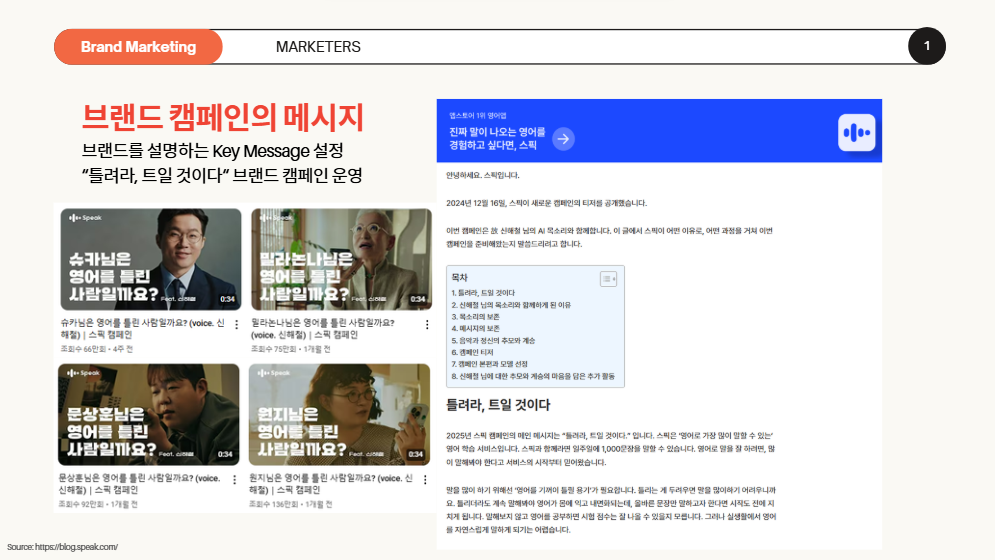Click the '안녕하세요. 스픽입니다.' greeting line
995x560 pixels.
click(482, 175)
